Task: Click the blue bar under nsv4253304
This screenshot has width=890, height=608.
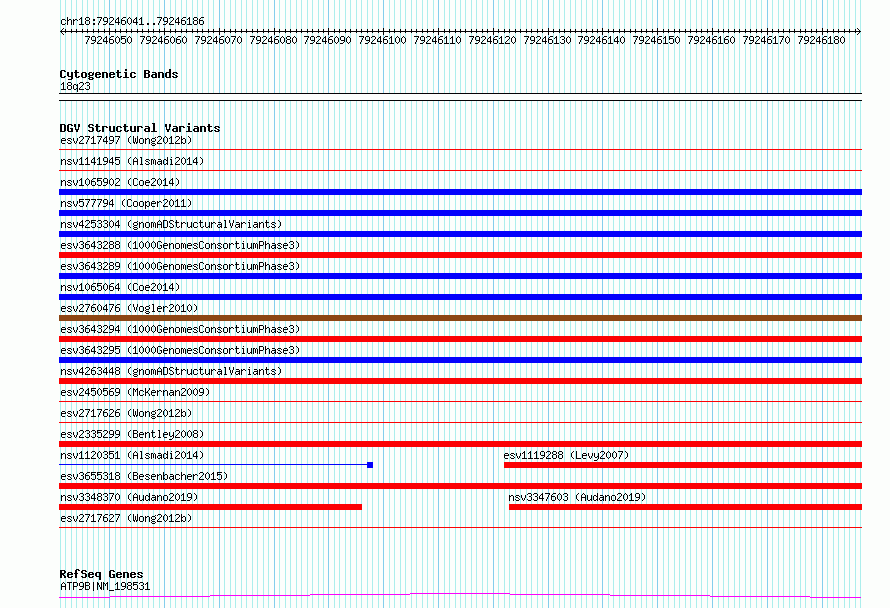Action: [460, 234]
